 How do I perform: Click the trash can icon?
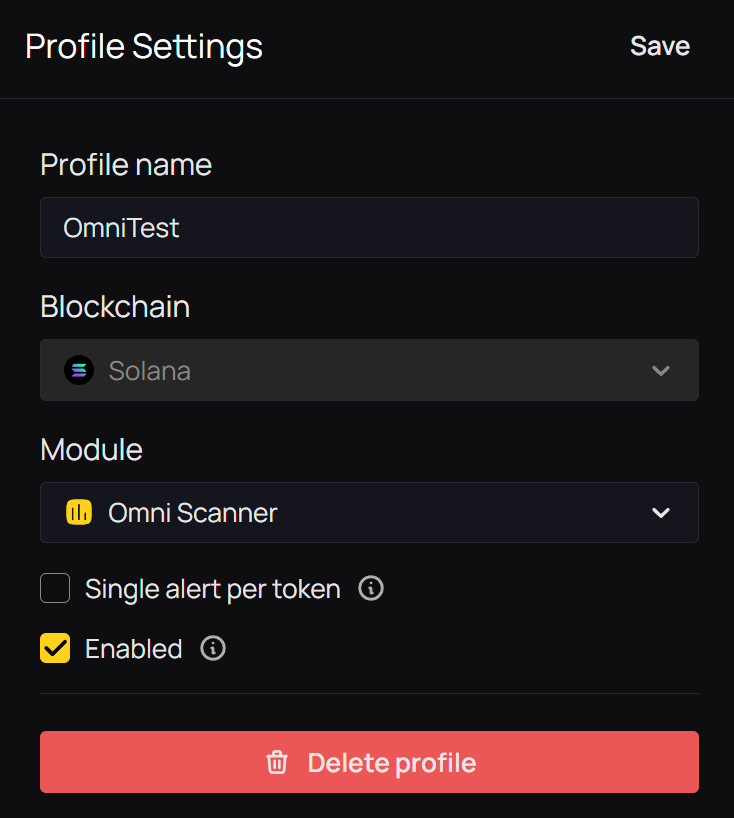(x=277, y=762)
